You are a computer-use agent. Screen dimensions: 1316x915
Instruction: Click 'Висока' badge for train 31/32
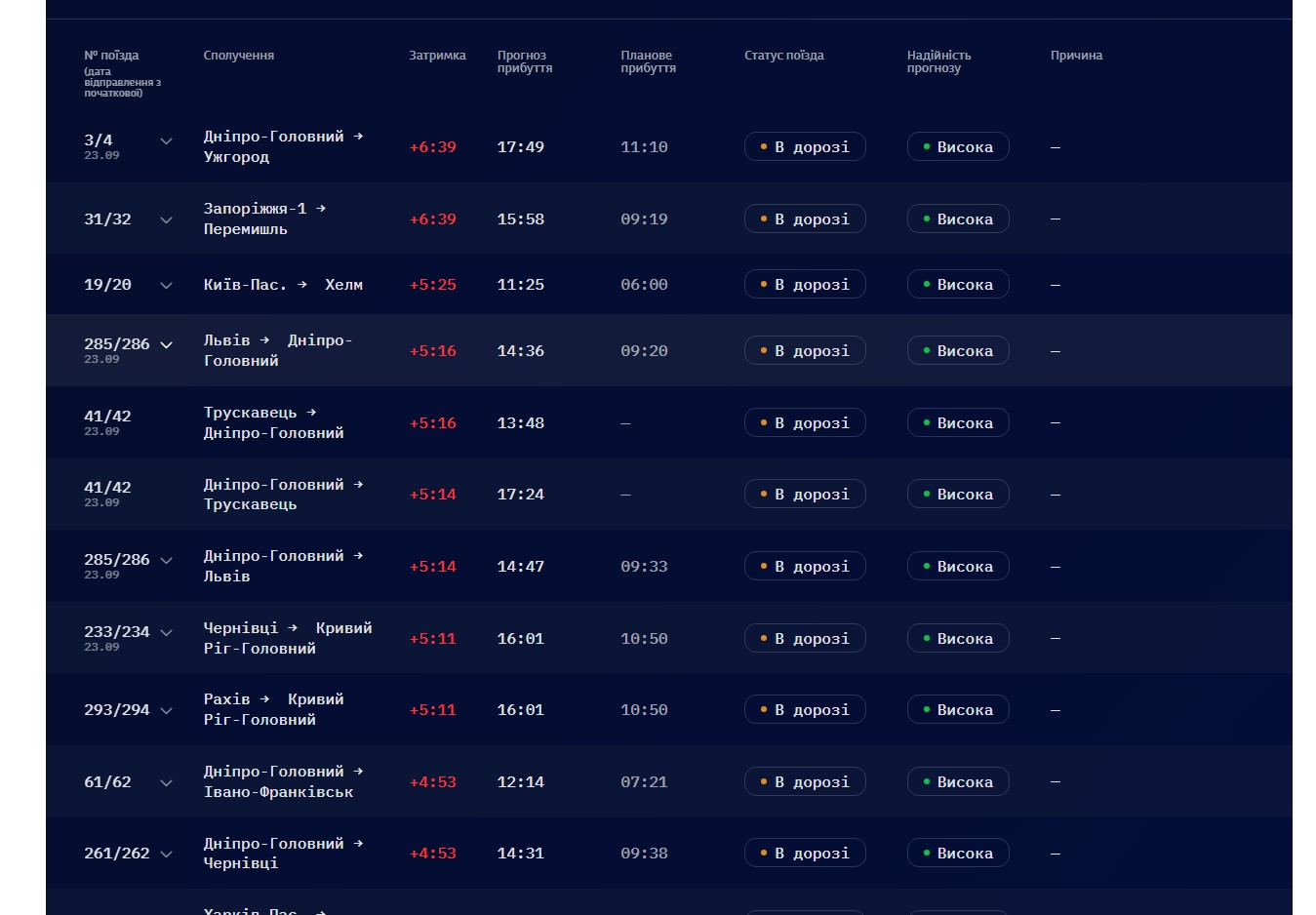pyautogui.click(x=958, y=219)
